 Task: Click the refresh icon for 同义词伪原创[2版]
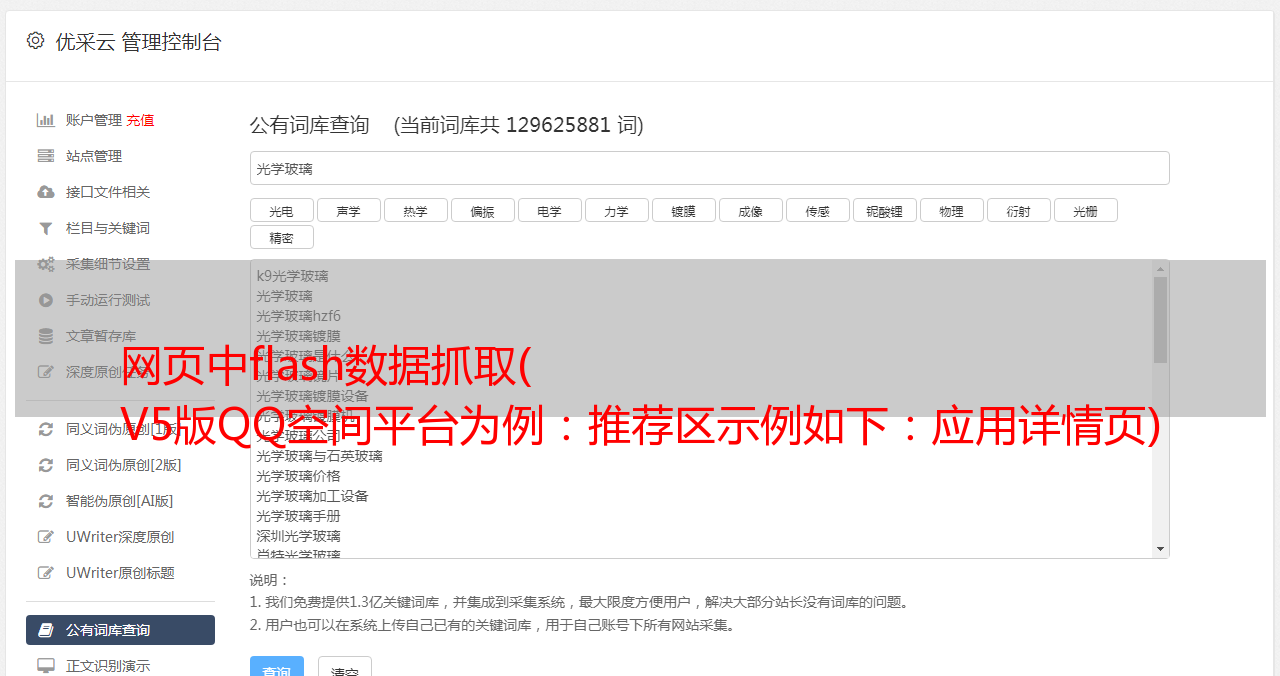pyautogui.click(x=46, y=465)
